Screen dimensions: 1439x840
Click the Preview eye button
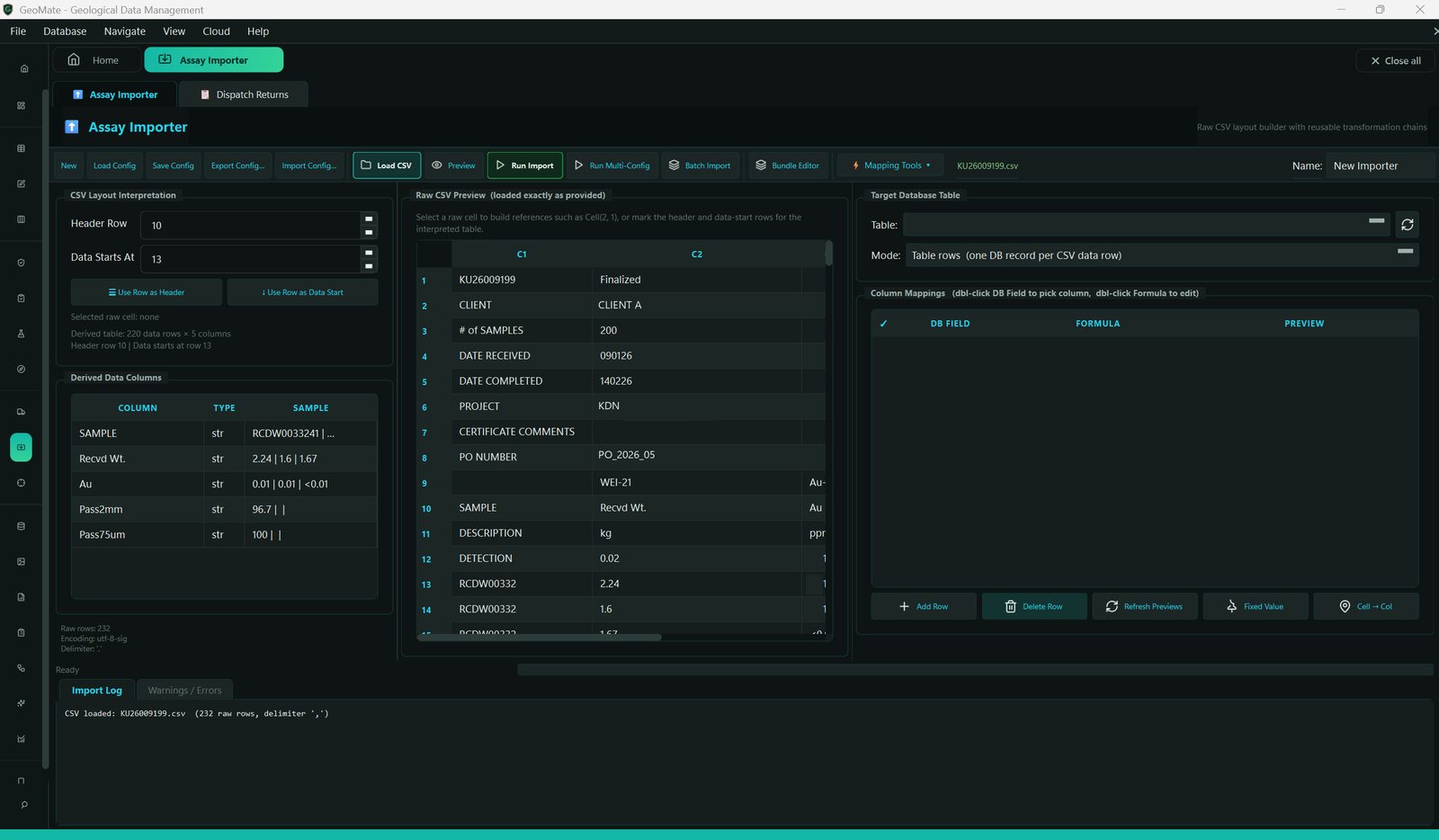point(452,165)
